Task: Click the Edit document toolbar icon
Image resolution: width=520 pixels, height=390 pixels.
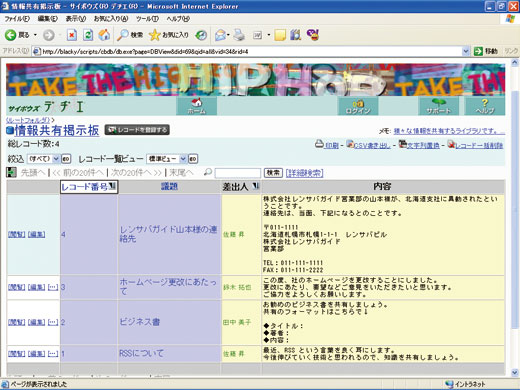Action: [257, 35]
